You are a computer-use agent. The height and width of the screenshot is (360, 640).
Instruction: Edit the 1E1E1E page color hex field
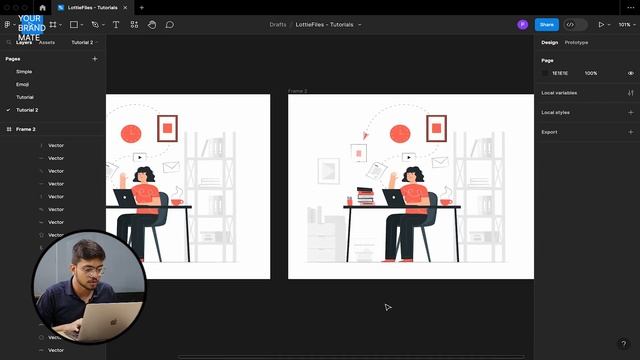(560, 73)
